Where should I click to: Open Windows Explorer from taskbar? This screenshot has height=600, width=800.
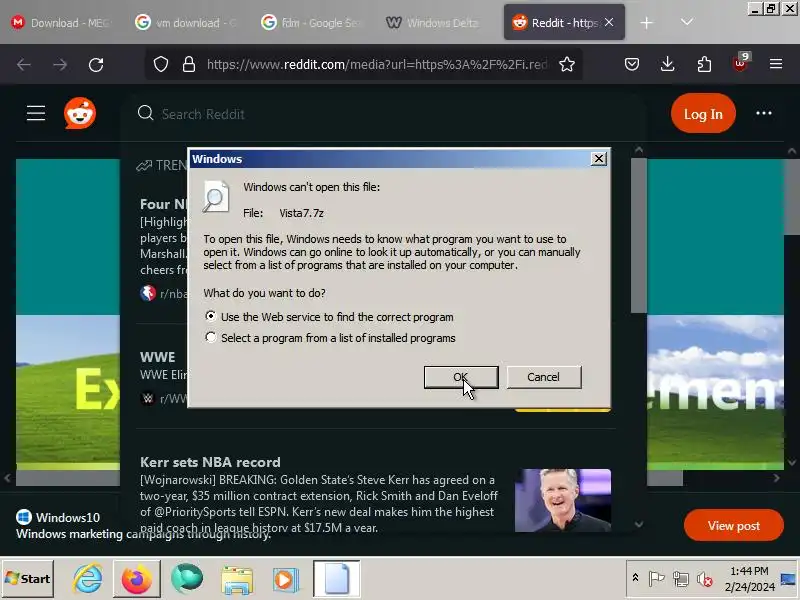(237, 580)
